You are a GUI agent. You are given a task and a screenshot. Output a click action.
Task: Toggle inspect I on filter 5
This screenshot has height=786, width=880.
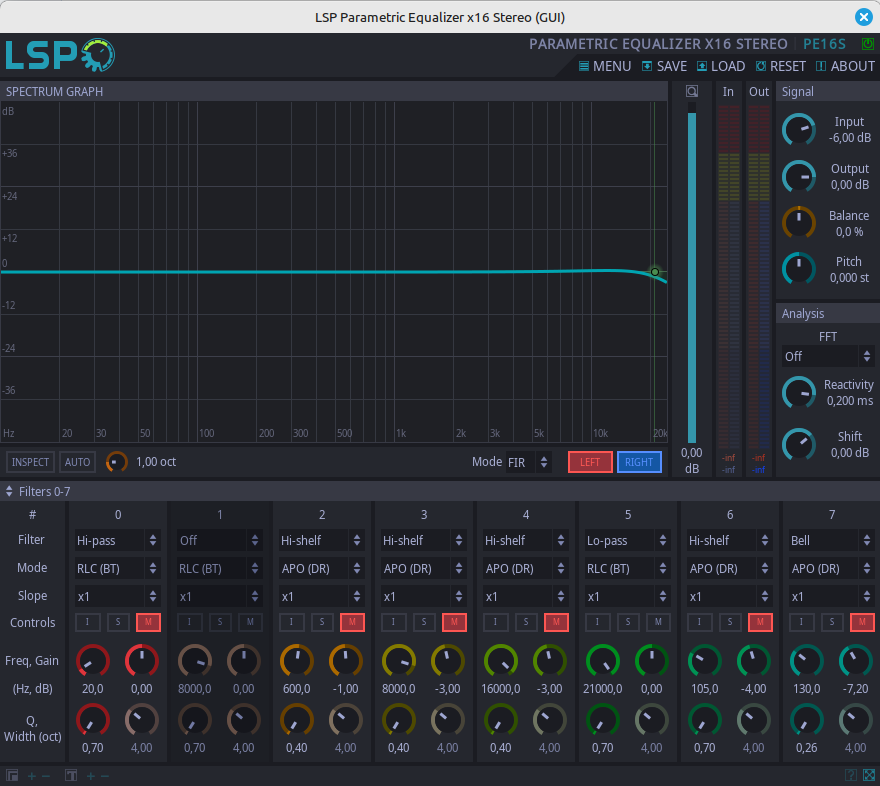coord(597,622)
